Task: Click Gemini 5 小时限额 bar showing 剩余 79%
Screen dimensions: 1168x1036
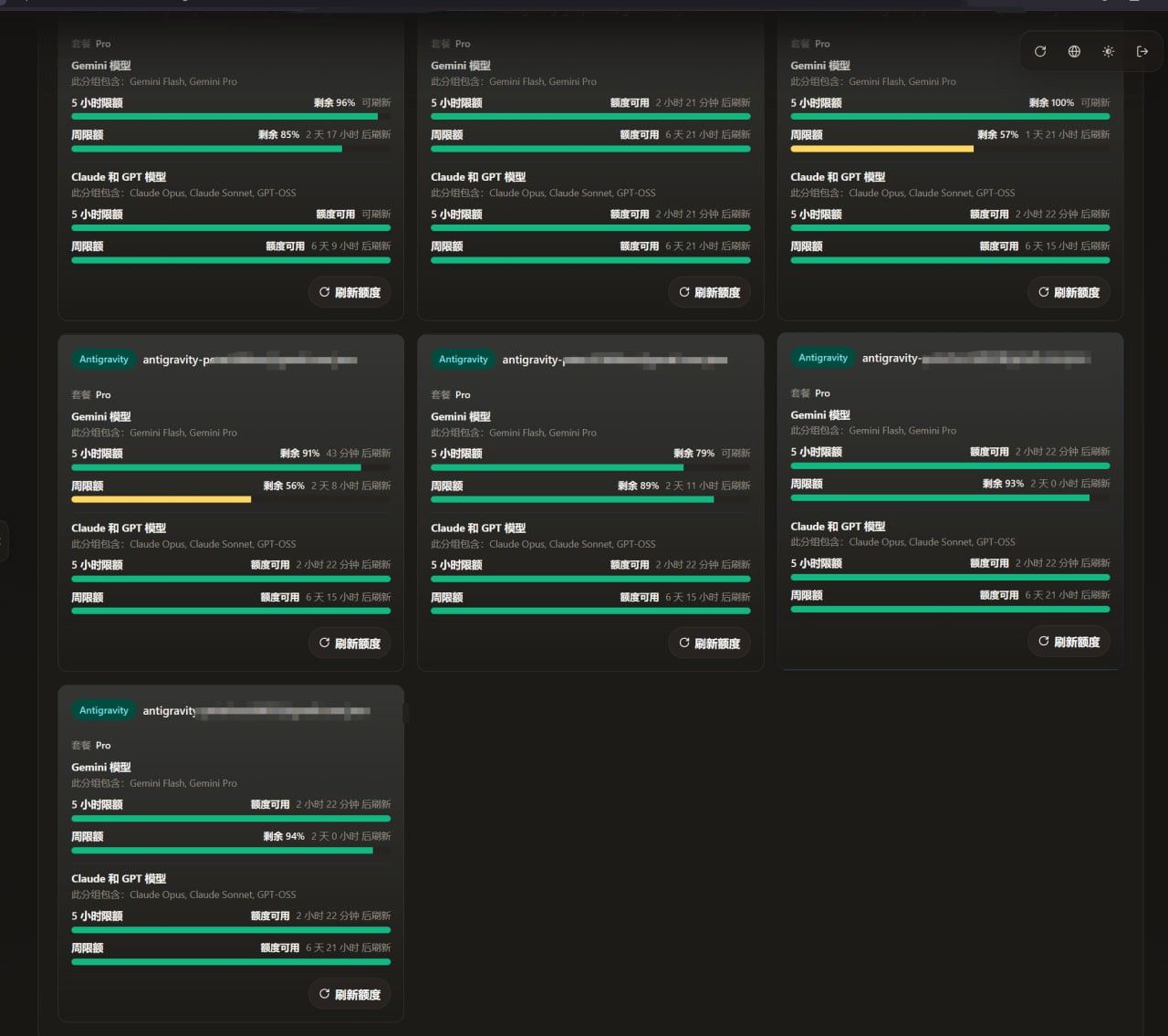Action: 590,467
